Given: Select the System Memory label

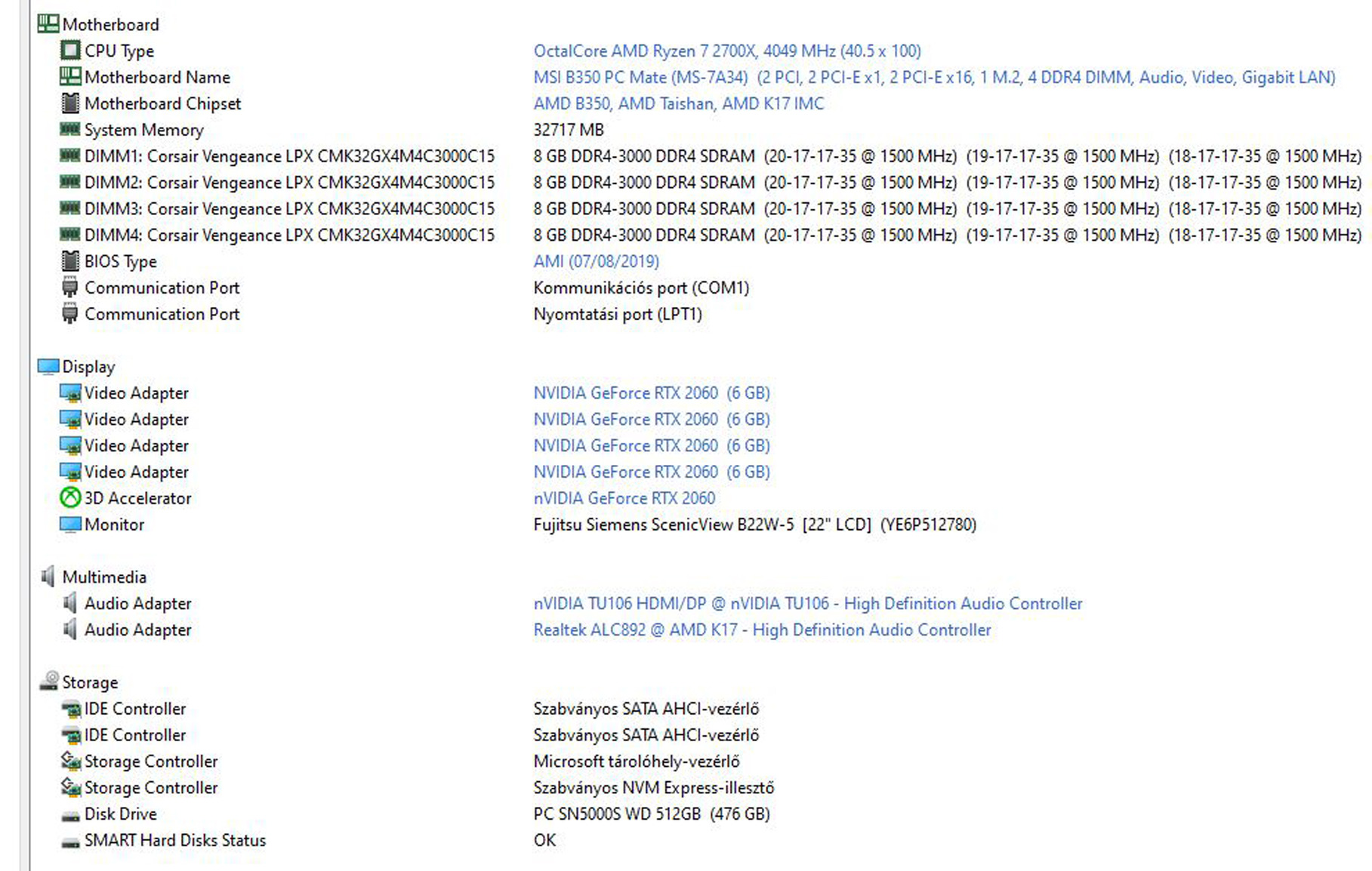Looking at the screenshot, I should click(144, 130).
